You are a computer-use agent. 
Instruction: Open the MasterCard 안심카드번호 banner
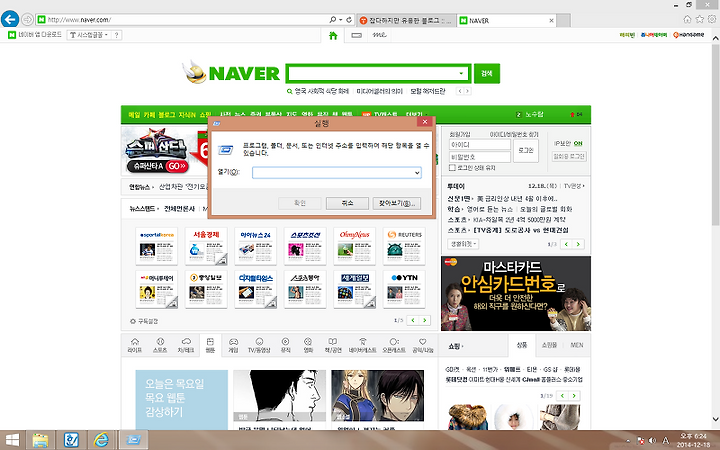click(516, 293)
